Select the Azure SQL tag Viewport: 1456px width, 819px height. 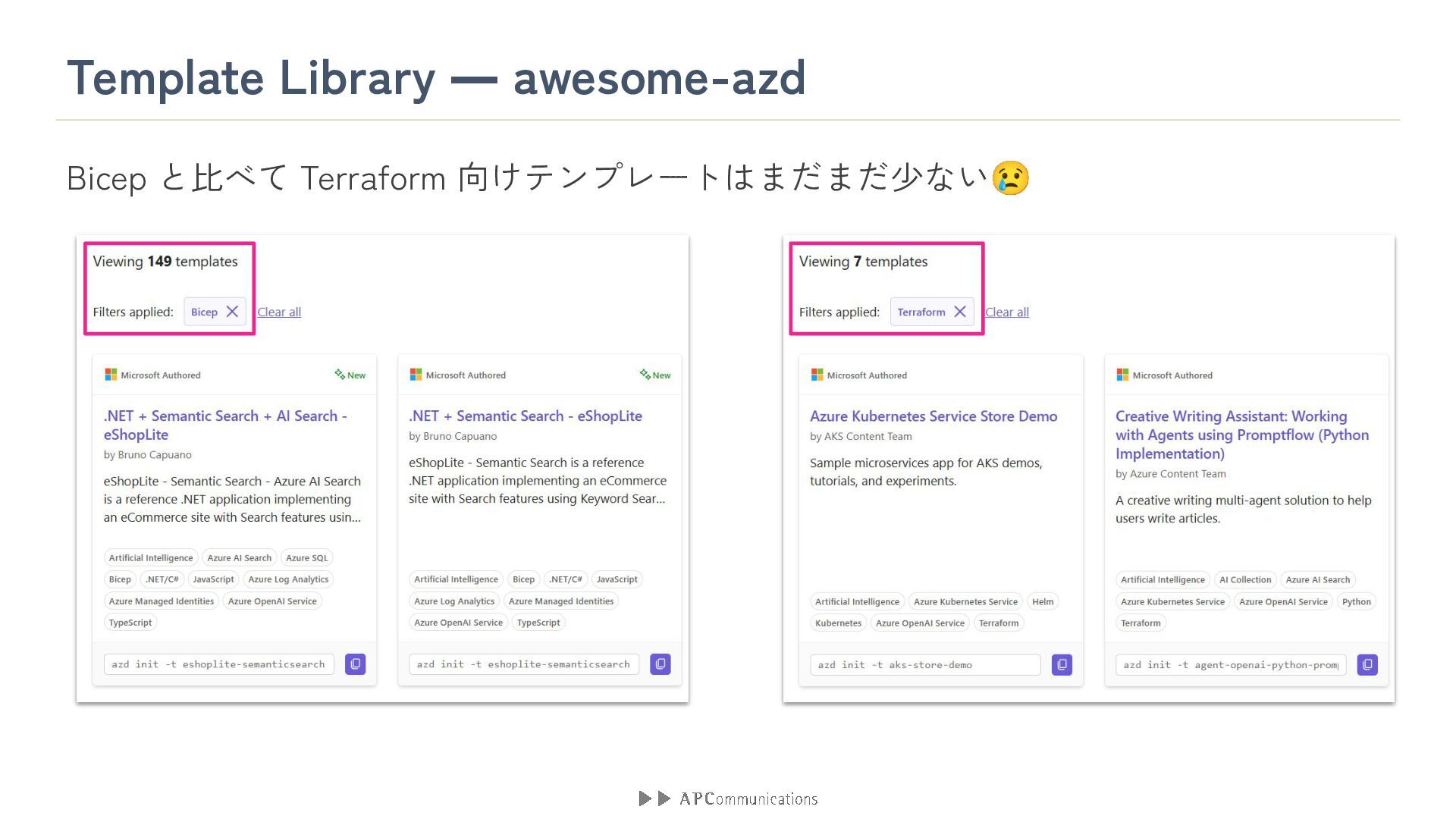(x=306, y=557)
